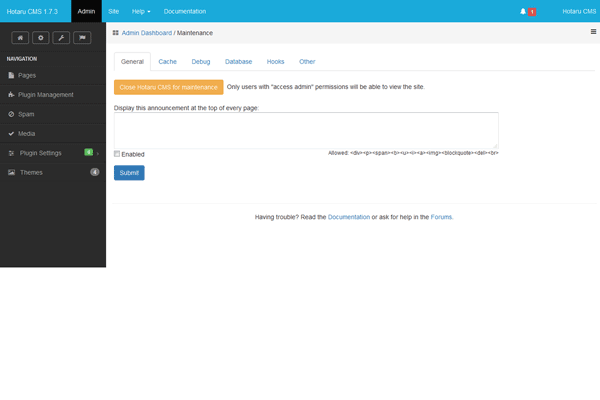Expand the Themes sidebar section

[30, 172]
